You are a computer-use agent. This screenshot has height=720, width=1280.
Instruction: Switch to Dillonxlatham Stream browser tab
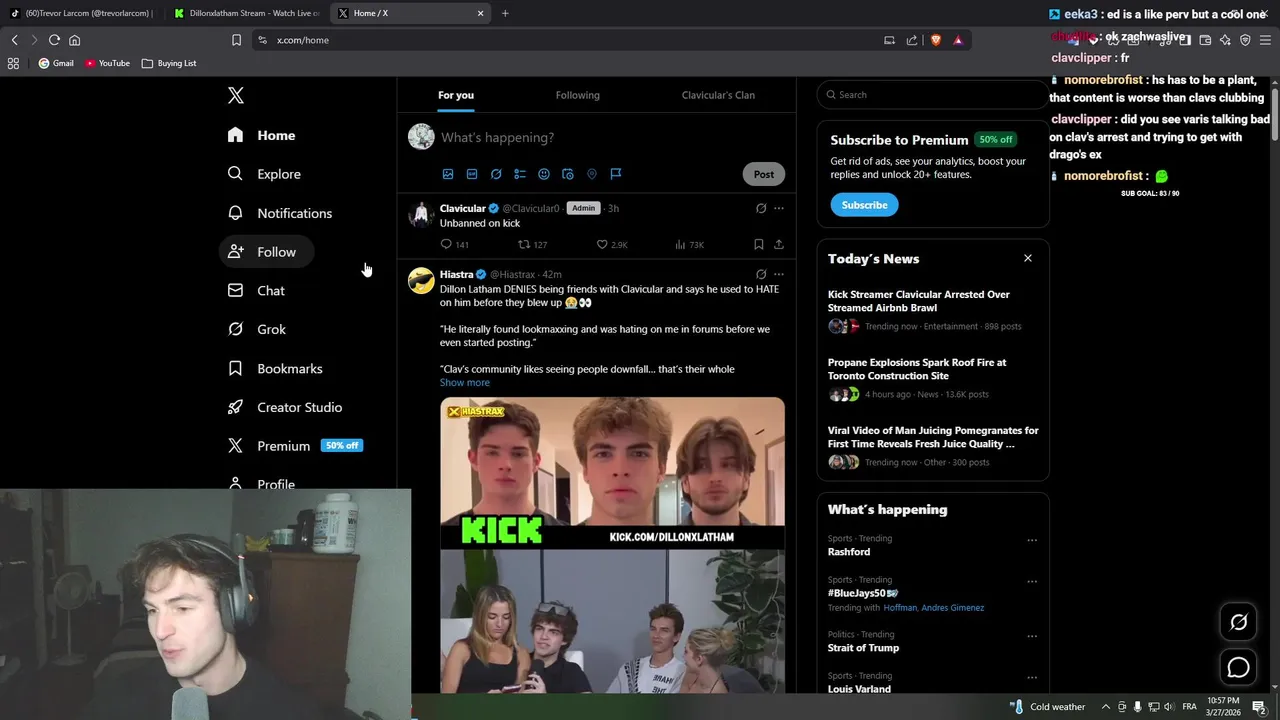pos(247,13)
